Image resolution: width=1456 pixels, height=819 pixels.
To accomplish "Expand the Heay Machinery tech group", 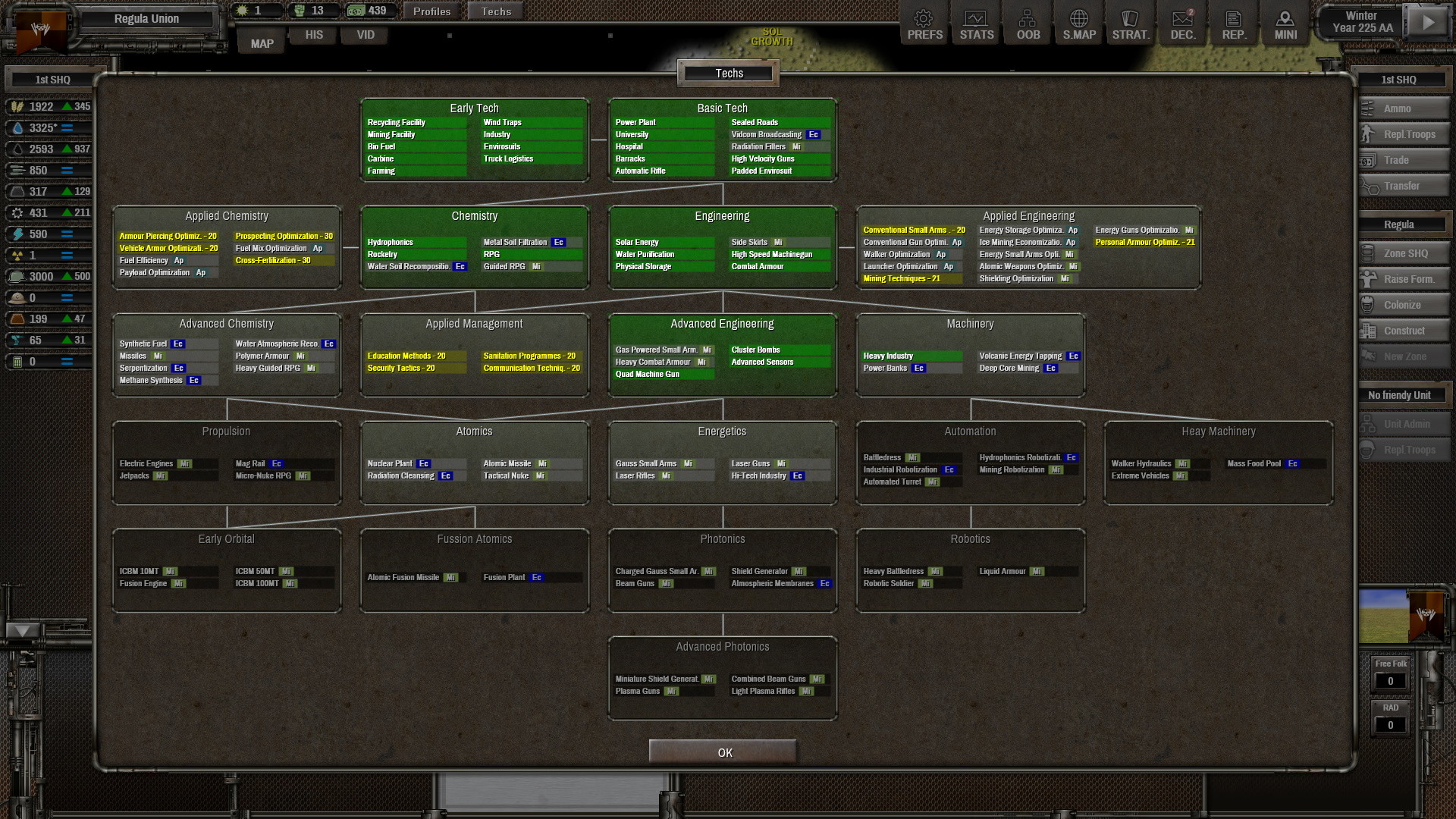I will pyautogui.click(x=1216, y=431).
